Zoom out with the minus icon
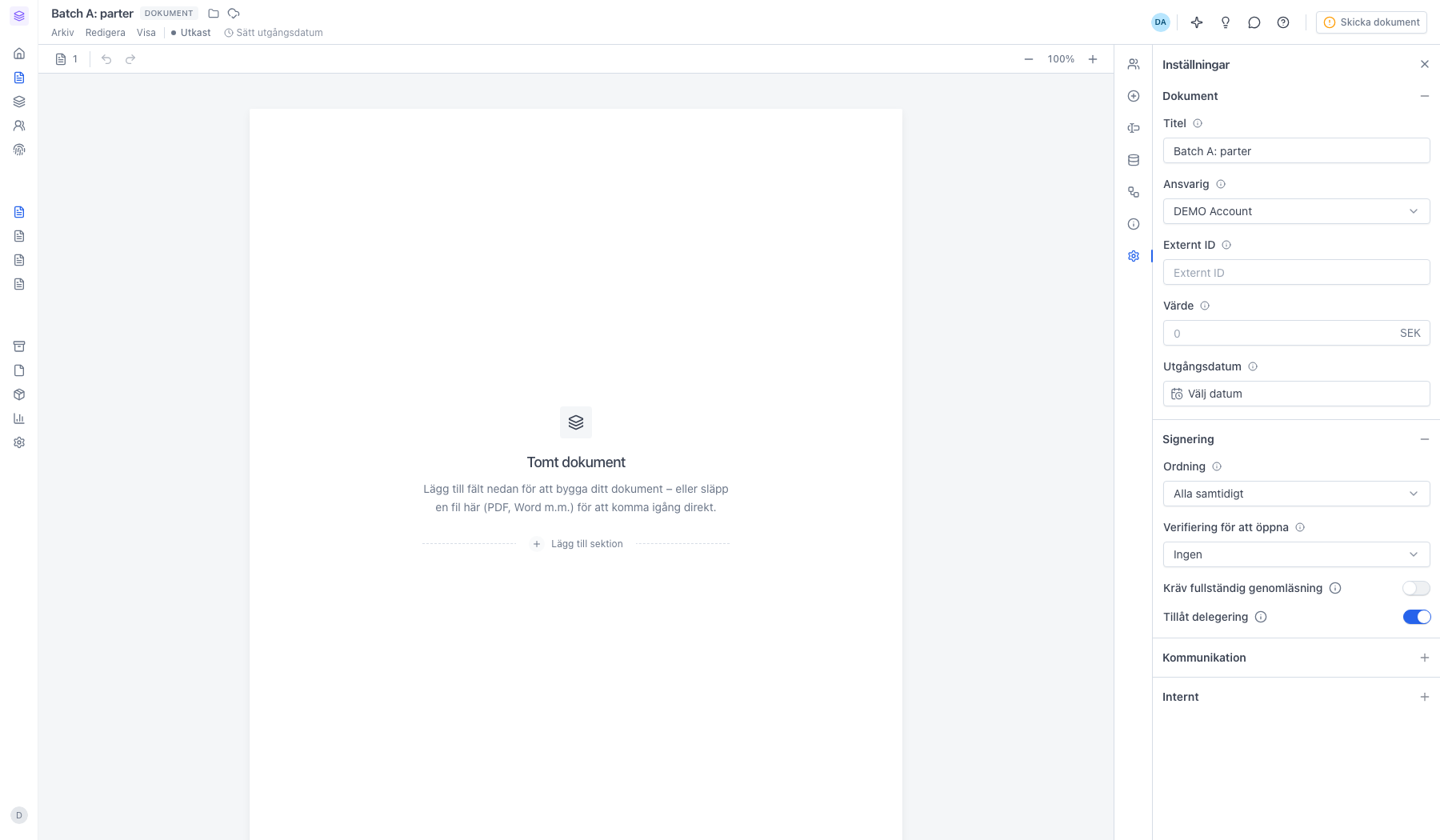Viewport: 1440px width, 840px height. click(1029, 59)
